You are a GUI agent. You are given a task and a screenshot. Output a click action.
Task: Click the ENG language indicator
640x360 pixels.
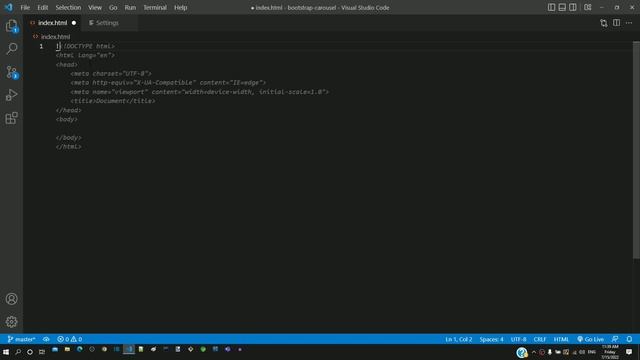pyautogui.click(x=591, y=352)
